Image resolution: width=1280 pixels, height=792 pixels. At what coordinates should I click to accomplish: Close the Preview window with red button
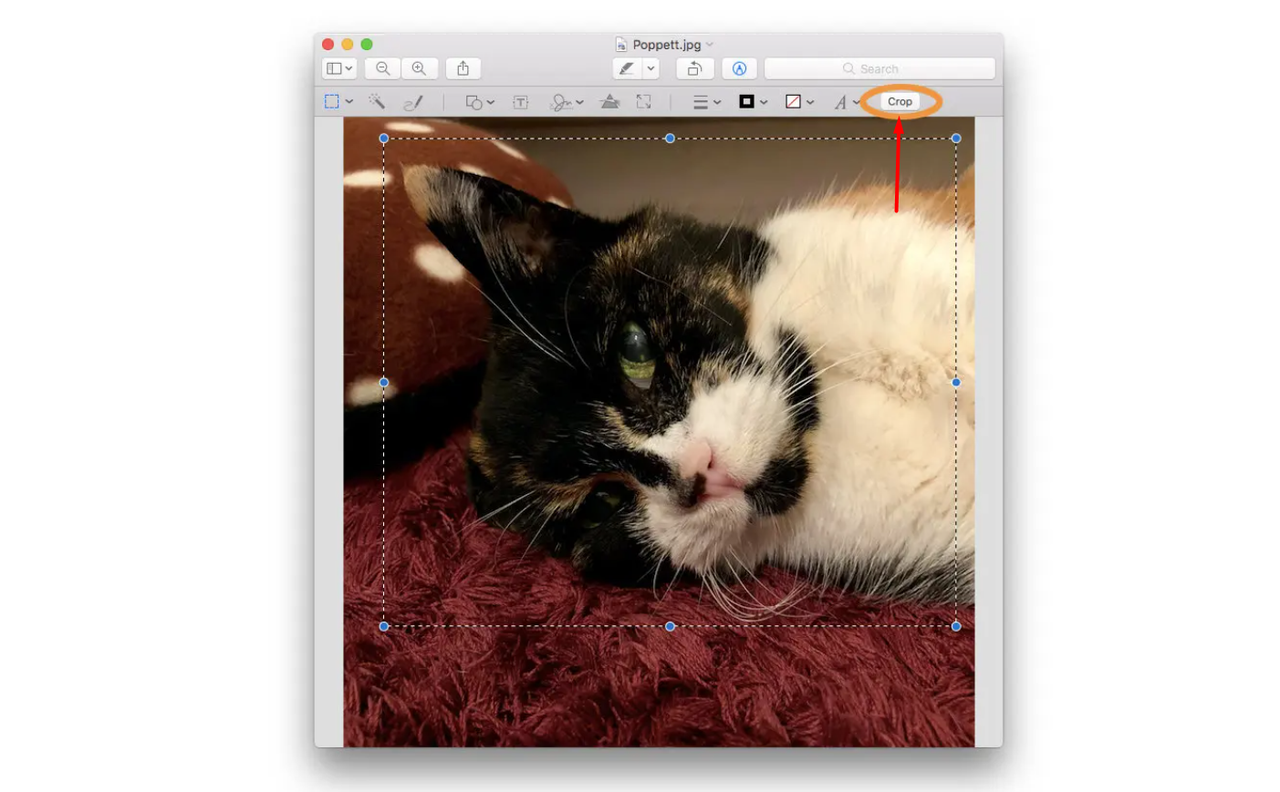328,45
